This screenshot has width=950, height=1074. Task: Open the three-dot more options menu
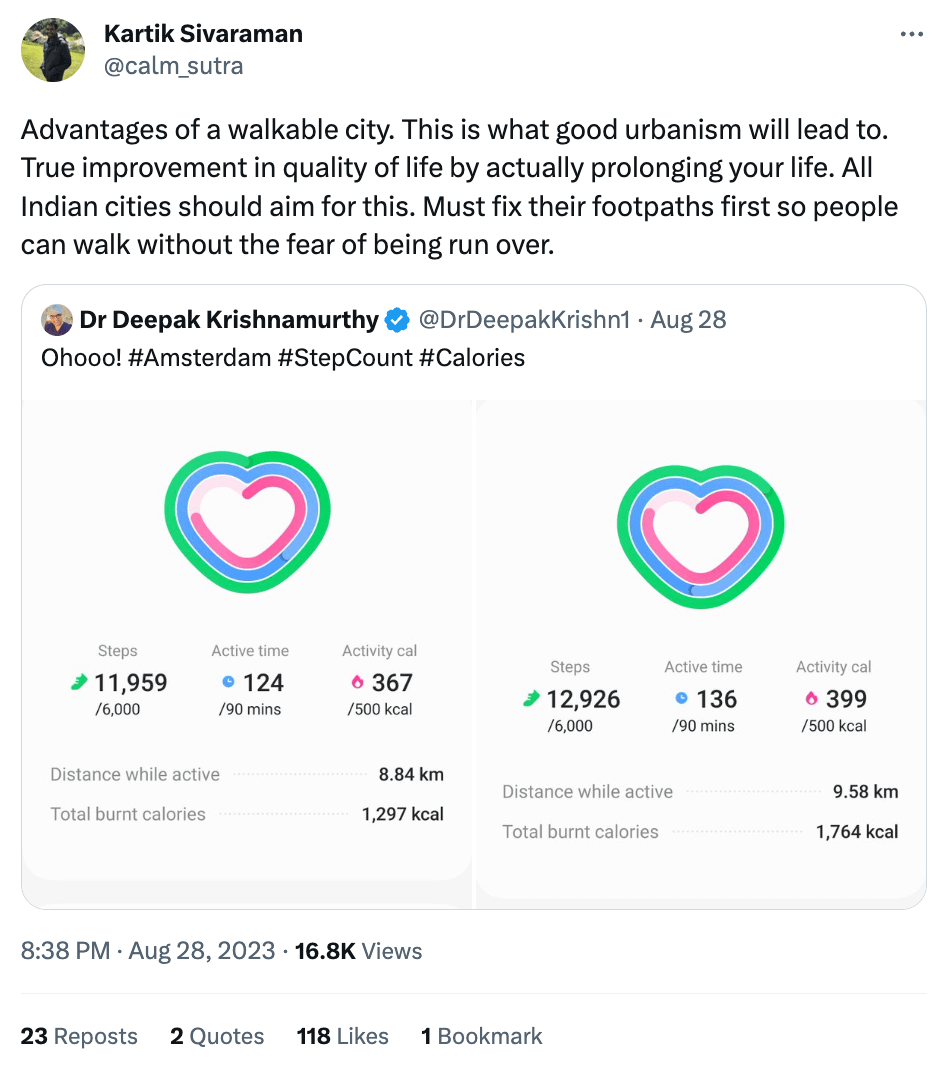tap(911, 34)
